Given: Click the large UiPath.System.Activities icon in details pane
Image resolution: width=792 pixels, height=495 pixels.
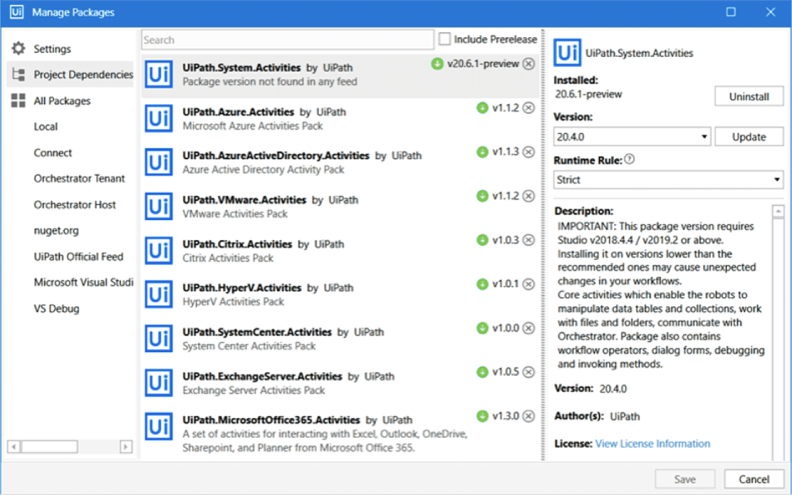Looking at the screenshot, I should pyautogui.click(x=567, y=53).
